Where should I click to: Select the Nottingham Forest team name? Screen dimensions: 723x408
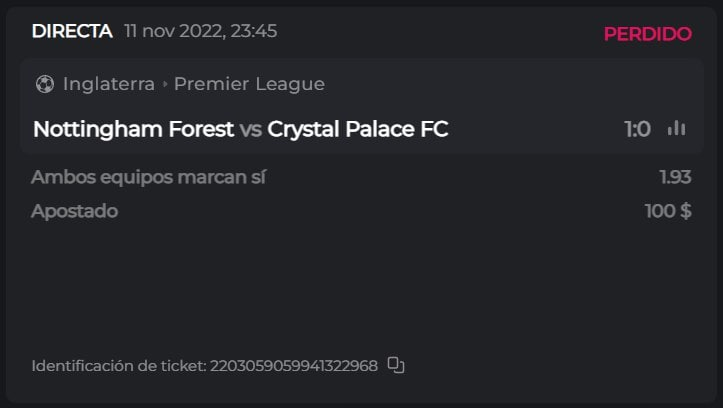133,129
